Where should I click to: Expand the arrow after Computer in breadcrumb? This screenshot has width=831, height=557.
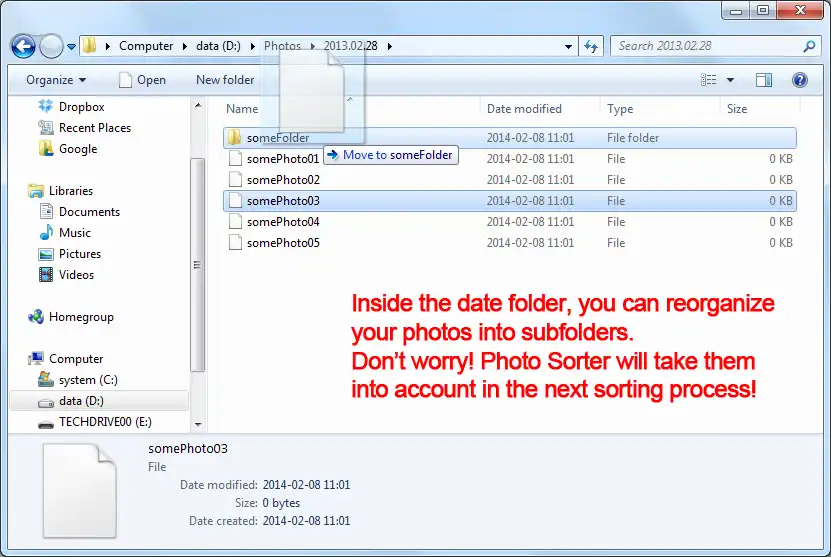184,46
